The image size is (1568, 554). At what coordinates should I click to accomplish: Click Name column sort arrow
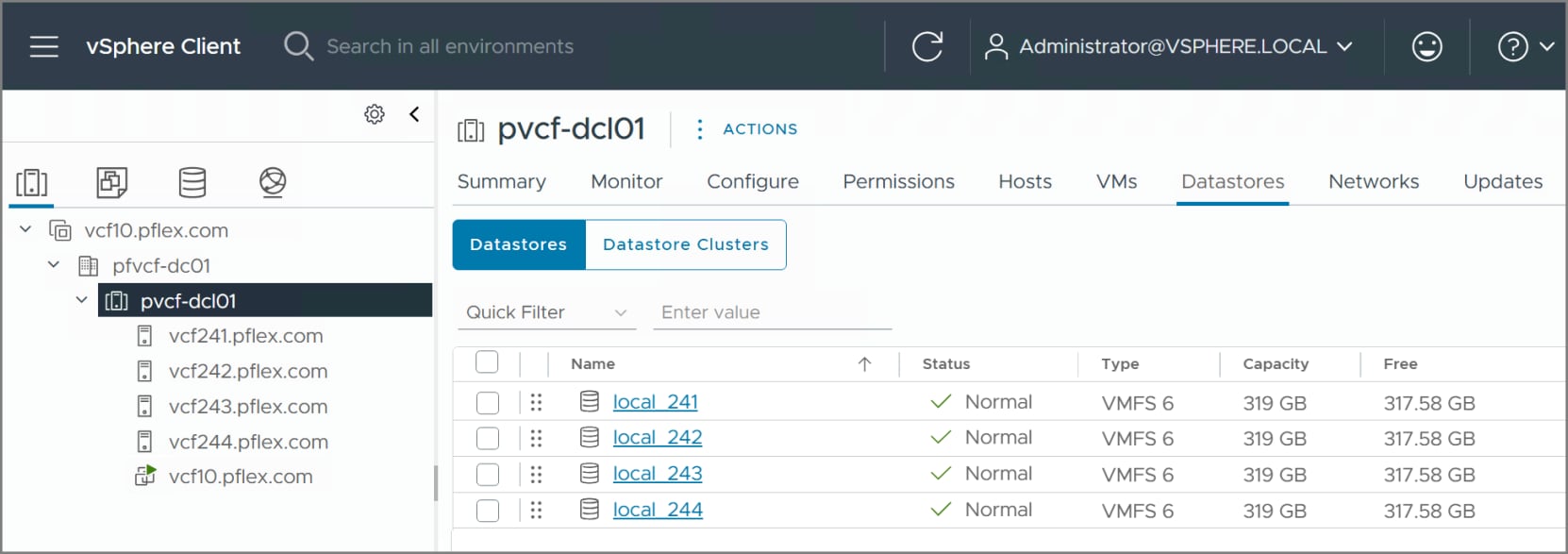[864, 364]
